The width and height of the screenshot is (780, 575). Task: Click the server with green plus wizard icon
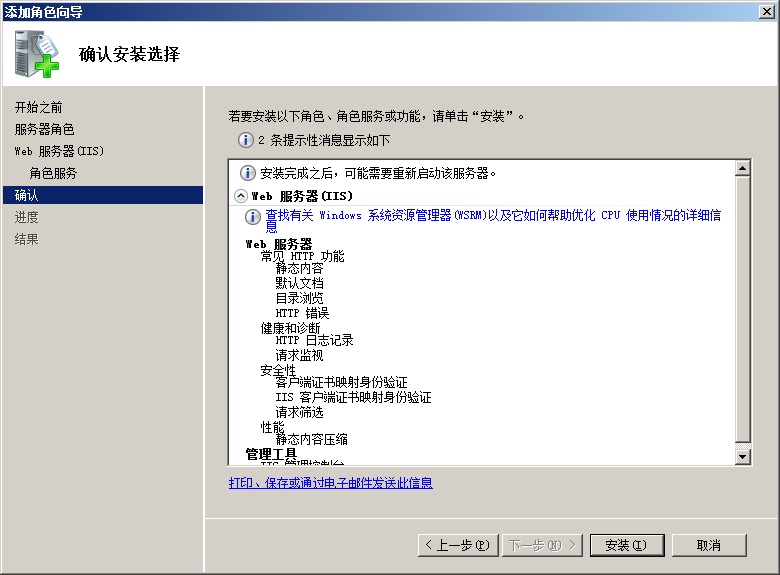point(36,54)
